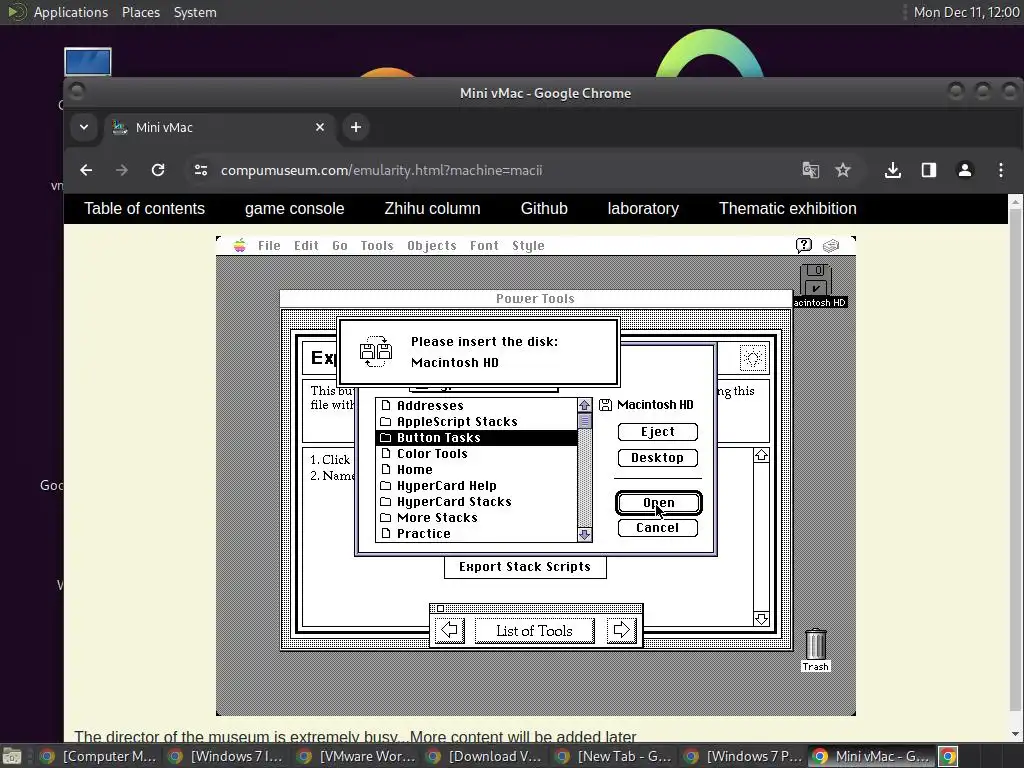Screen dimensions: 1024x768
Task: Click the file list scroll thumb
Action: pyautogui.click(x=584, y=421)
